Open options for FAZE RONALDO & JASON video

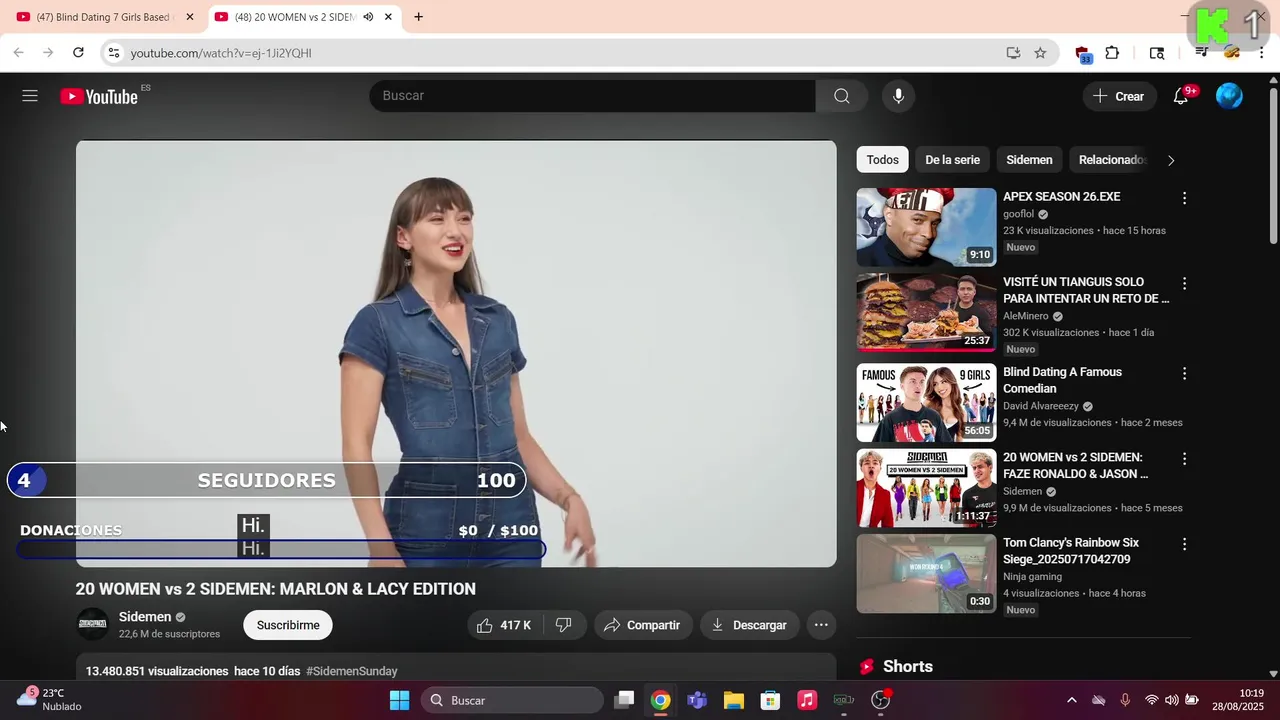[x=1184, y=459]
